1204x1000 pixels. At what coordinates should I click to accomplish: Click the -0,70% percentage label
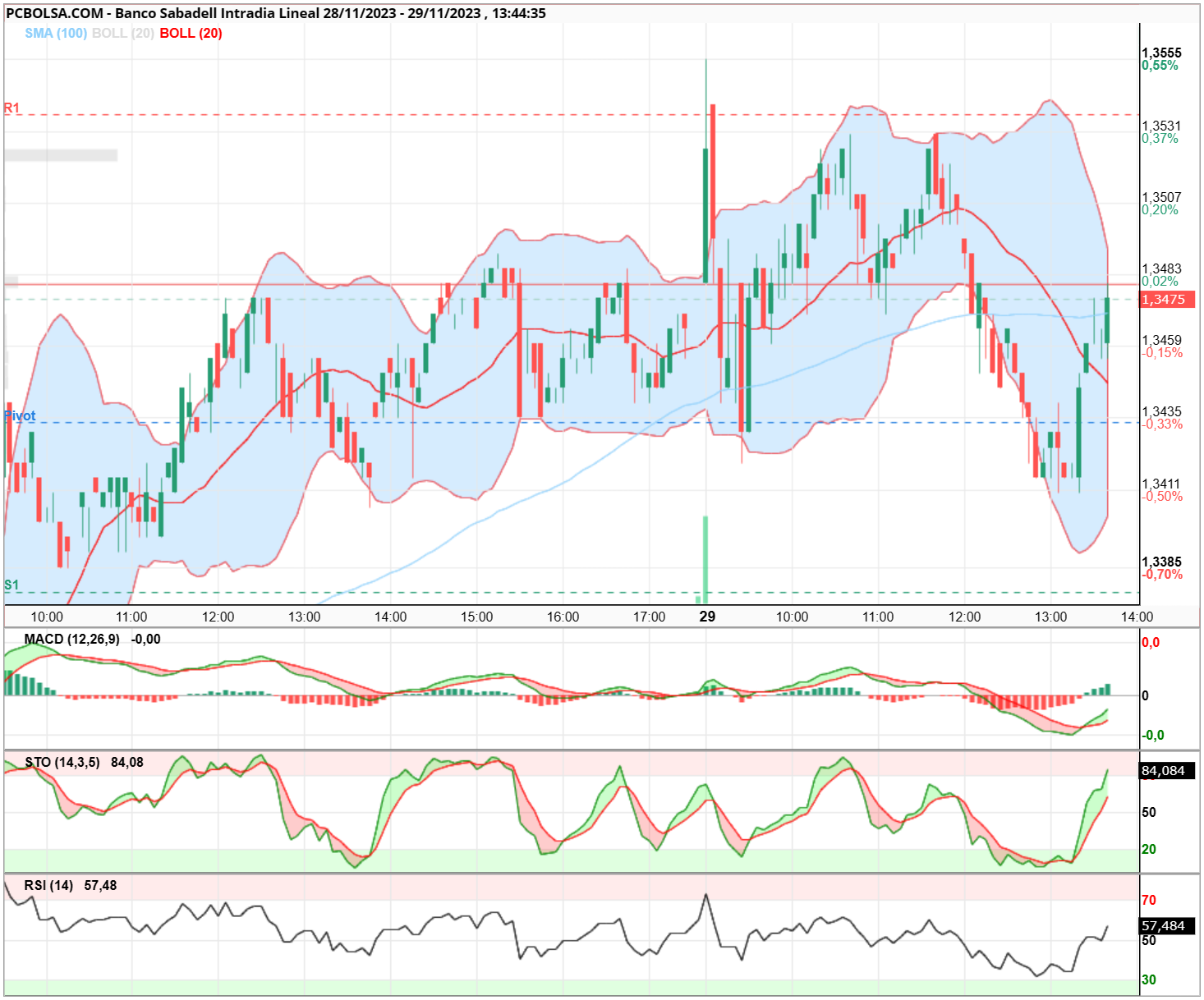[x=1162, y=574]
